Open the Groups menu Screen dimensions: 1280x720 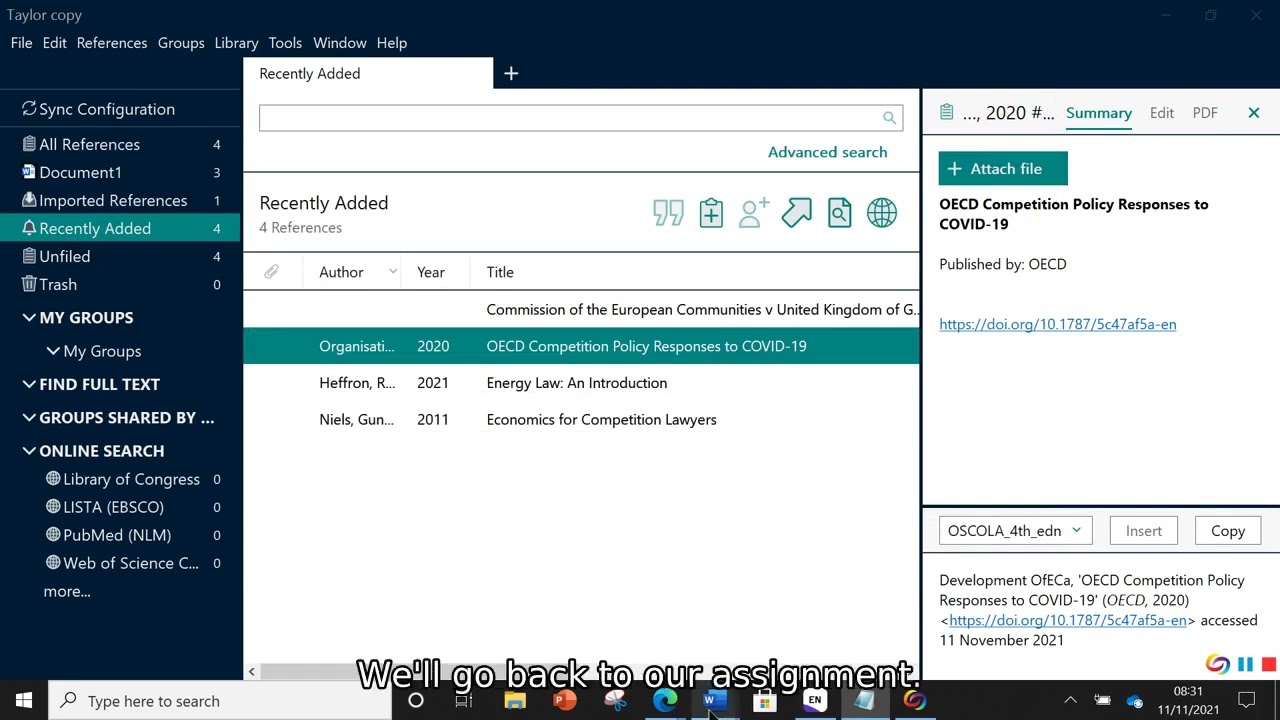(181, 43)
